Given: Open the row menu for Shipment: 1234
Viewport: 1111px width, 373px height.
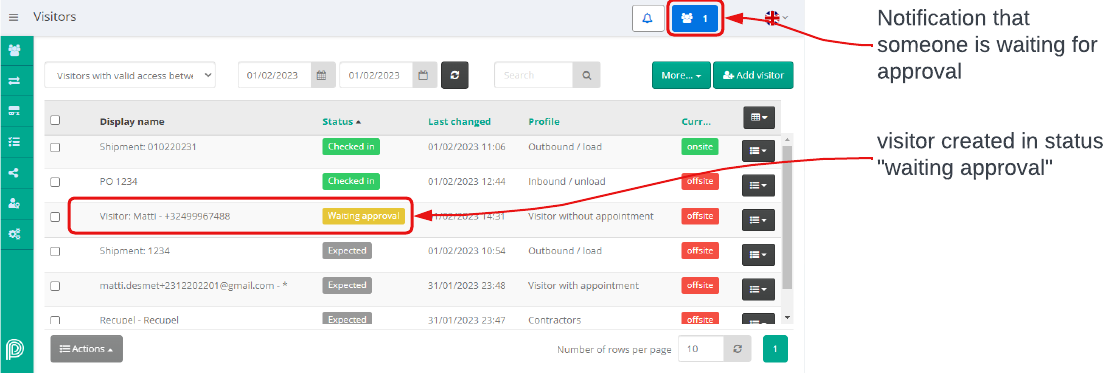Looking at the screenshot, I should pyautogui.click(x=758, y=255).
